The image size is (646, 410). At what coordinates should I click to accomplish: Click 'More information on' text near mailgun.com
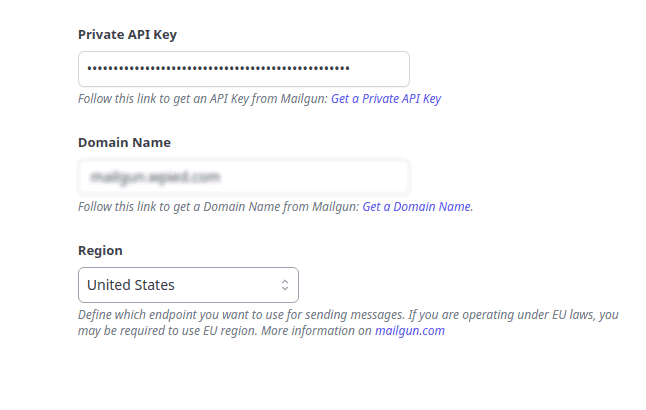(x=316, y=331)
